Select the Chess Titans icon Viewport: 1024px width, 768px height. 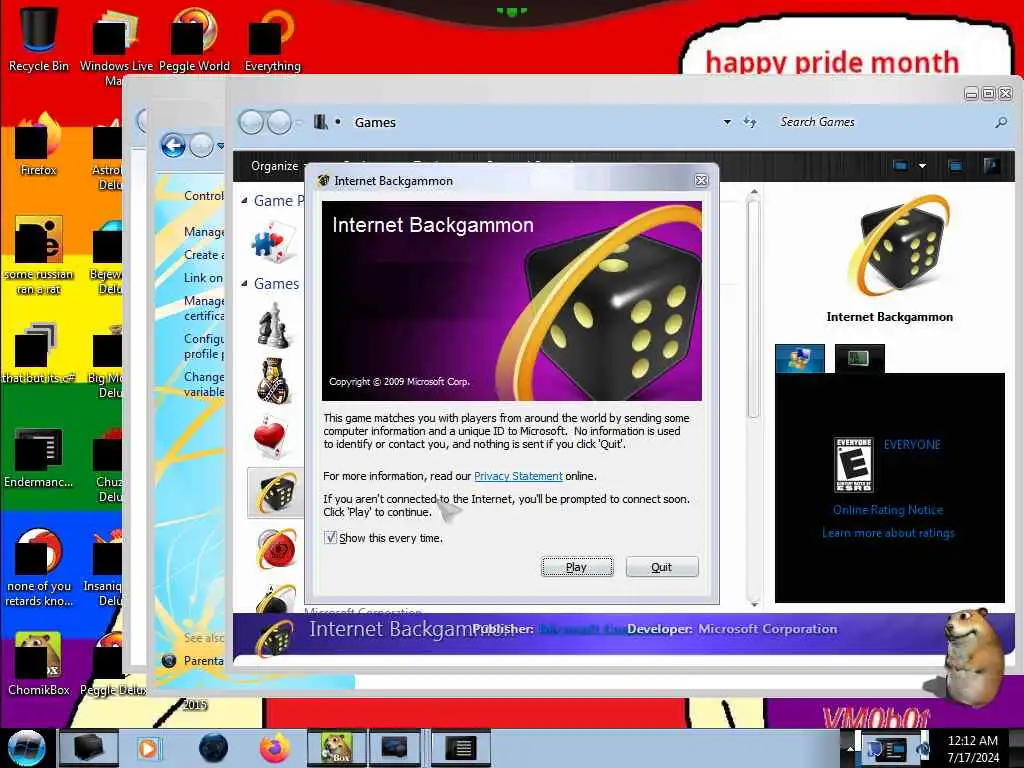[x=274, y=325]
